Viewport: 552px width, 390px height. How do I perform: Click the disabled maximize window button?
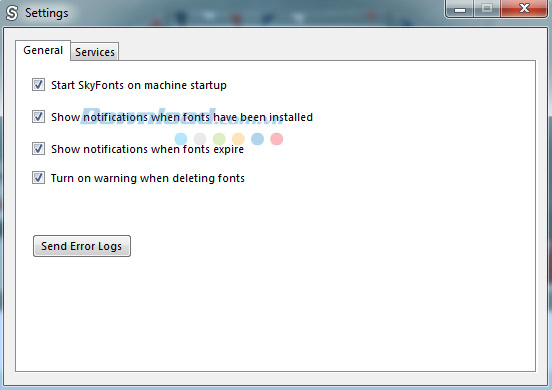pyautogui.click(x=487, y=9)
